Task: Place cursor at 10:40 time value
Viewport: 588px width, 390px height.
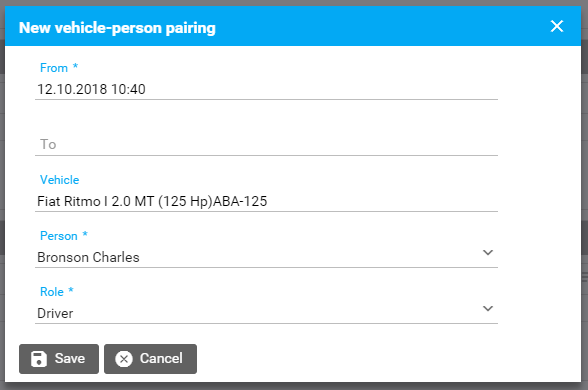Action: tap(128, 89)
